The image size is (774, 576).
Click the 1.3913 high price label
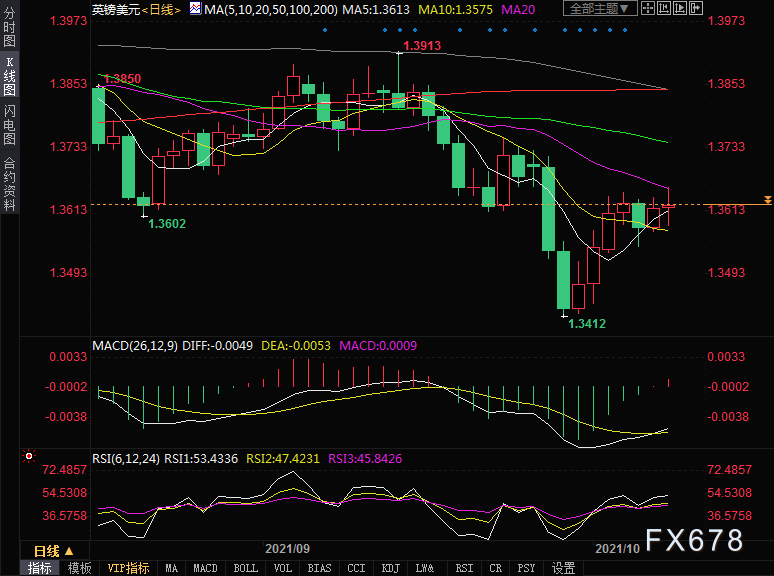422,45
